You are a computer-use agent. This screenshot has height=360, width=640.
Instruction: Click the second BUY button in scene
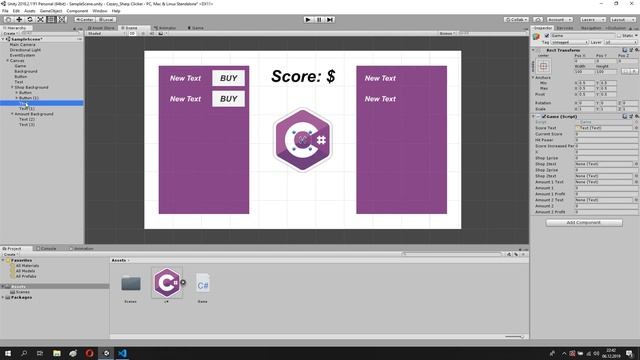(x=229, y=99)
